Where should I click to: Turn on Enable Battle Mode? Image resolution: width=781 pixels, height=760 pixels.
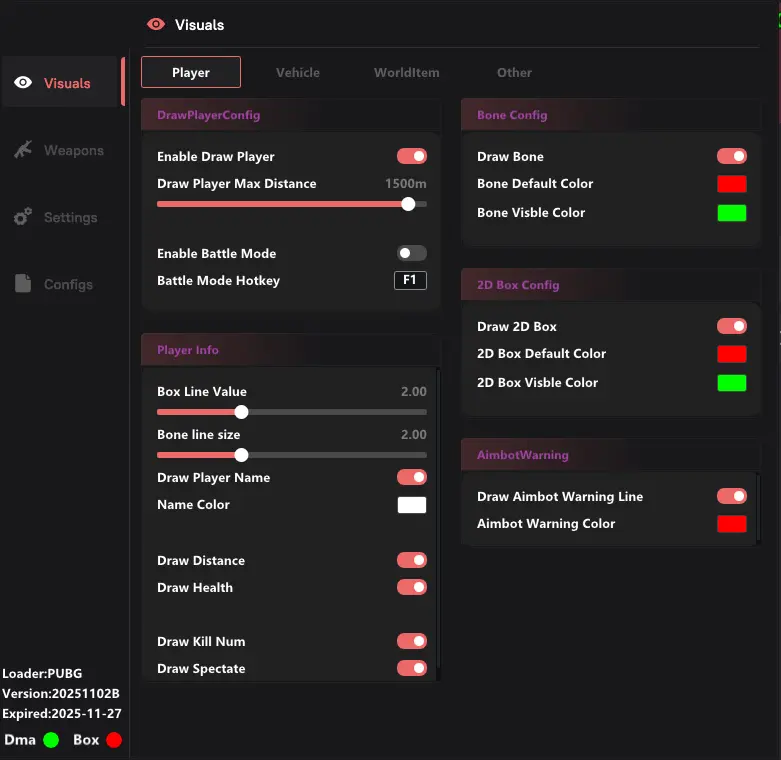click(x=412, y=253)
